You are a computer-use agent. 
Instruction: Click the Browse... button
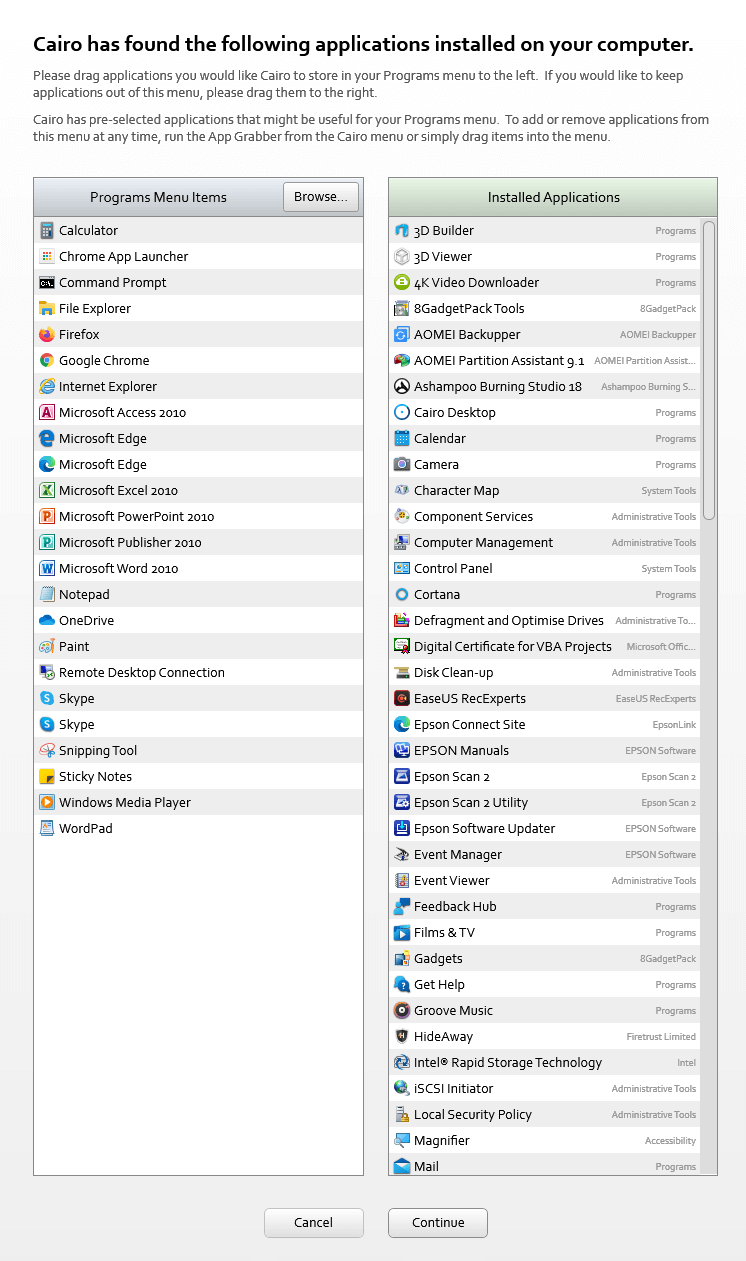321,197
